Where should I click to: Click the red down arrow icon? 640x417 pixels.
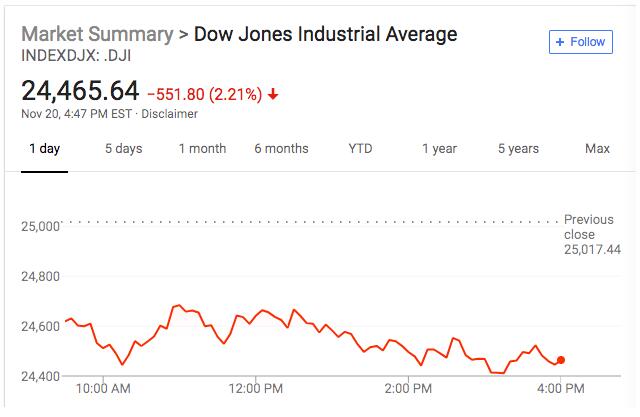click(274, 95)
